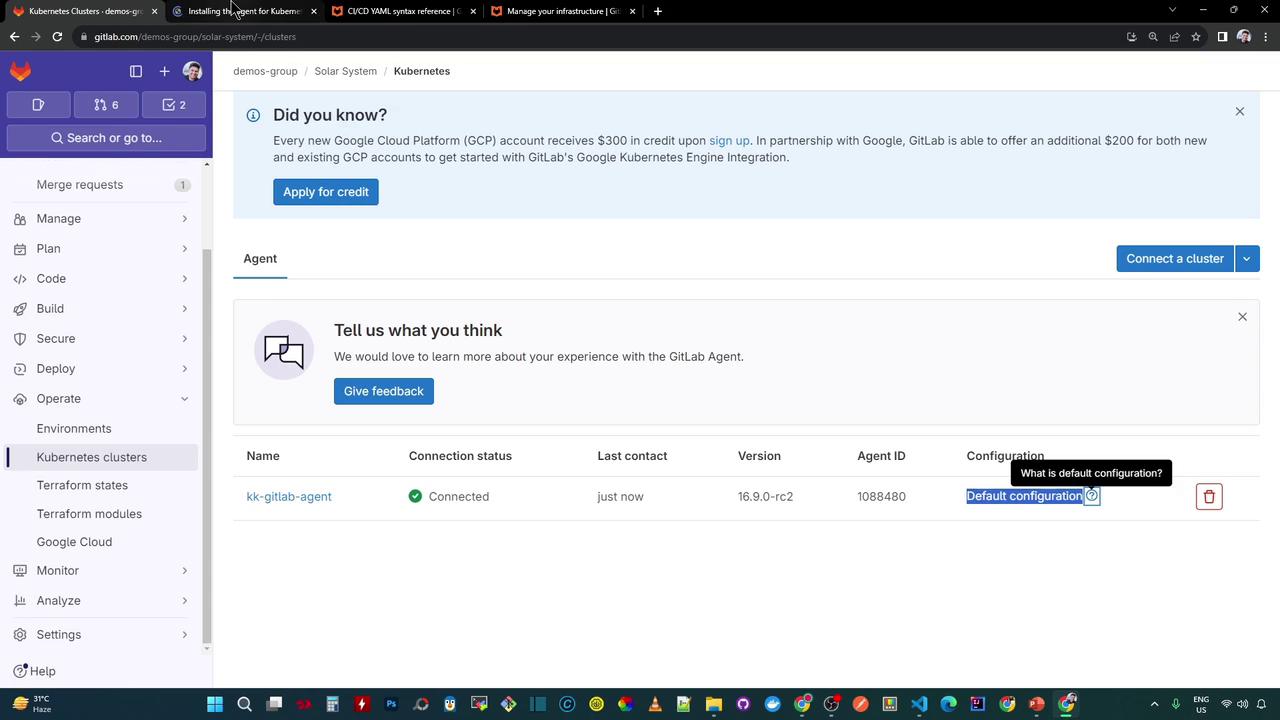Open Terraform modules in the sidebar
1280x720 pixels.
(x=103, y=513)
